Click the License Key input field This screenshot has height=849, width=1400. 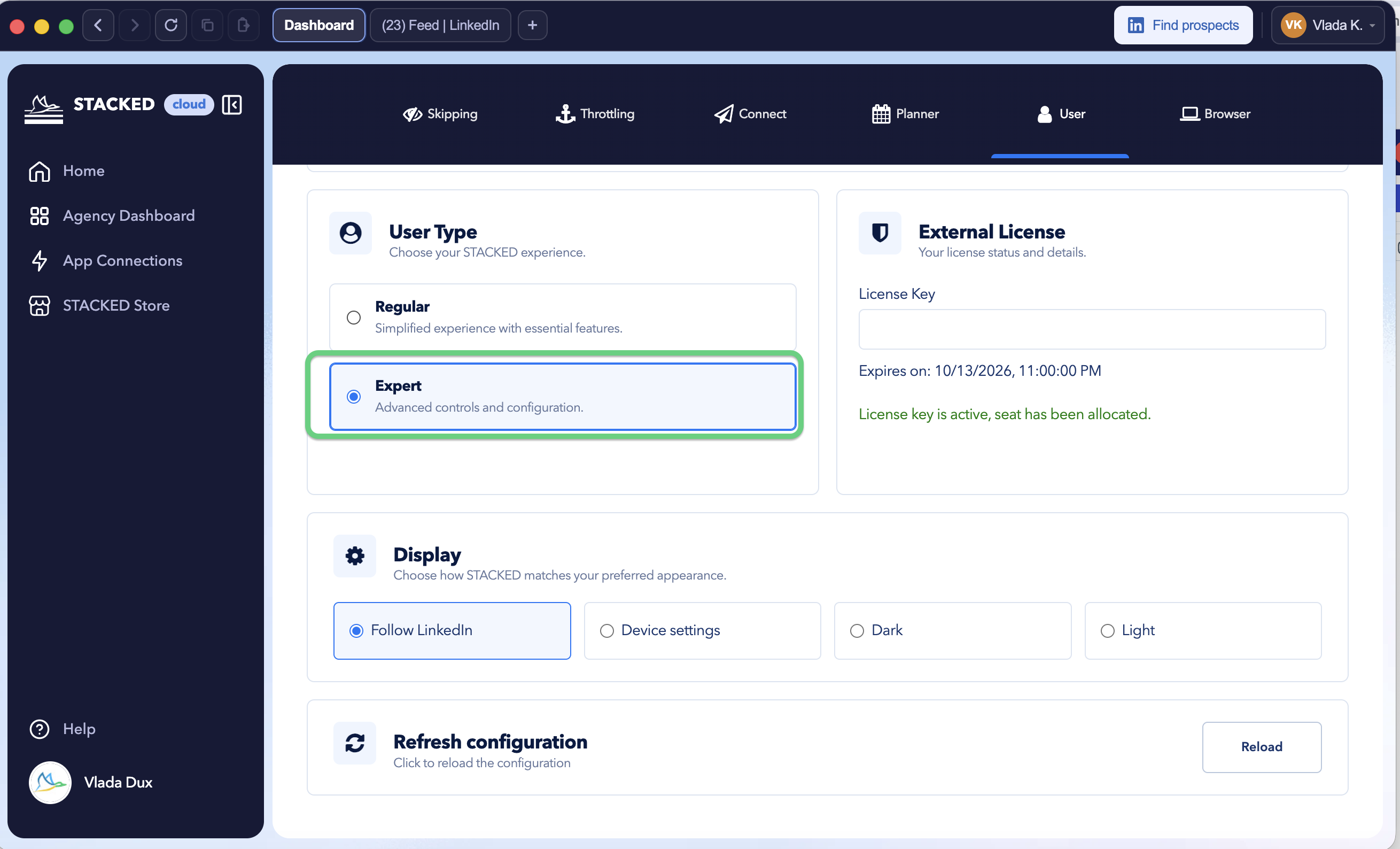[1092, 330]
